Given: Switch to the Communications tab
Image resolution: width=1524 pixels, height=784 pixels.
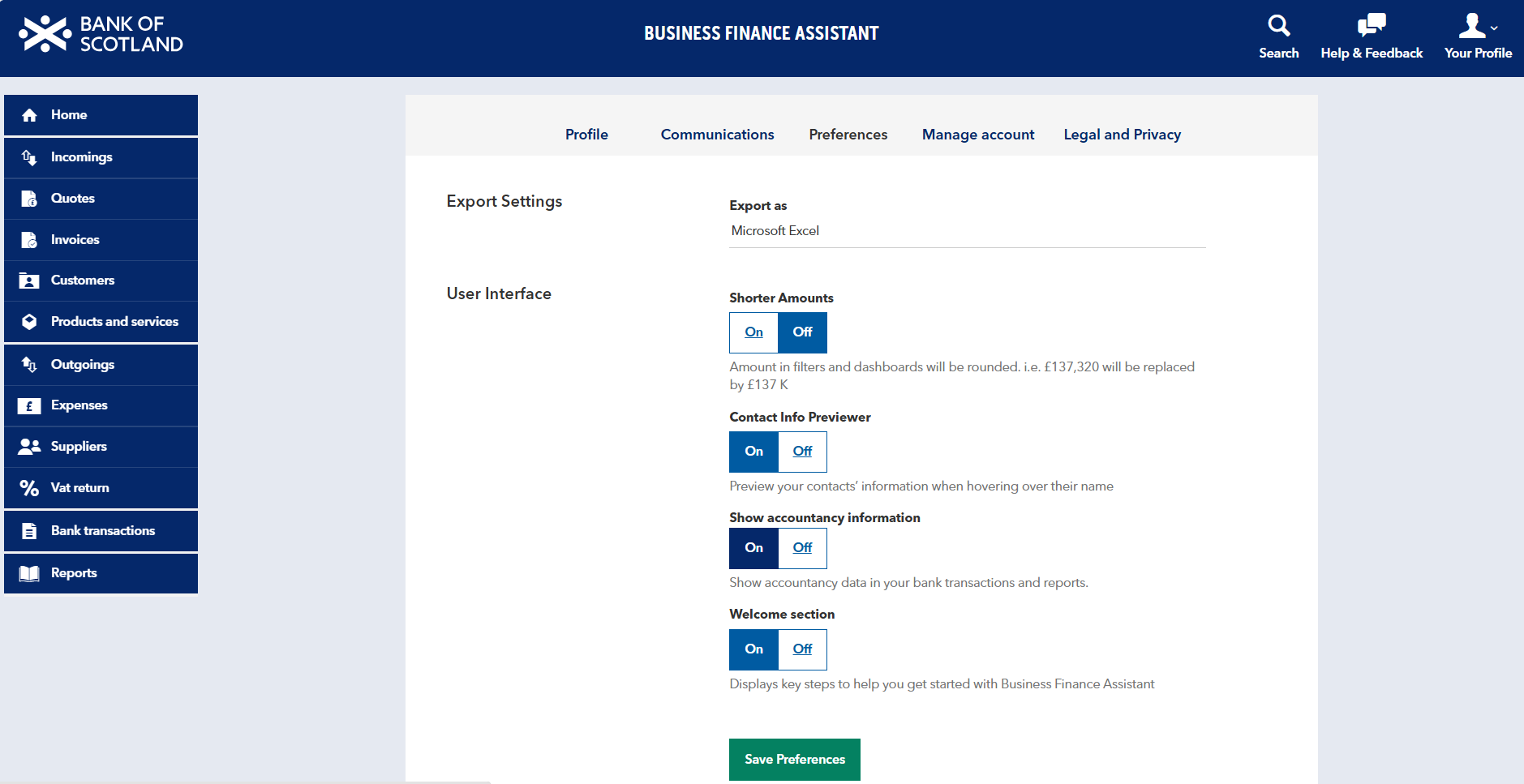Looking at the screenshot, I should [x=718, y=135].
